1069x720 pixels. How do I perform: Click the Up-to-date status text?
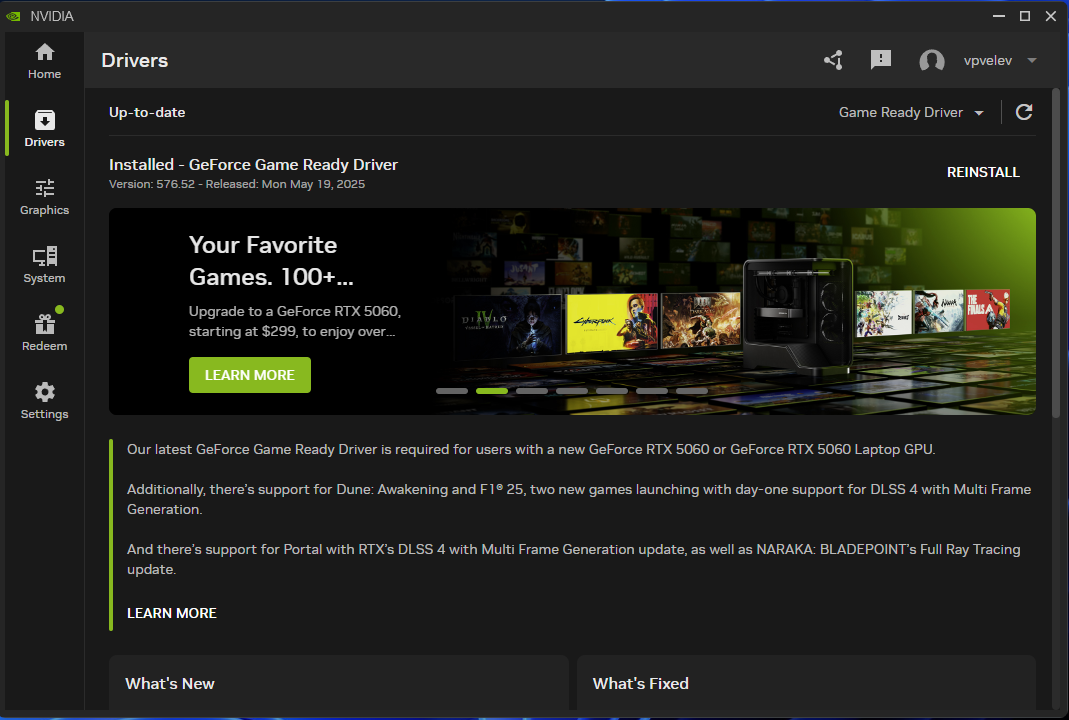pos(147,112)
